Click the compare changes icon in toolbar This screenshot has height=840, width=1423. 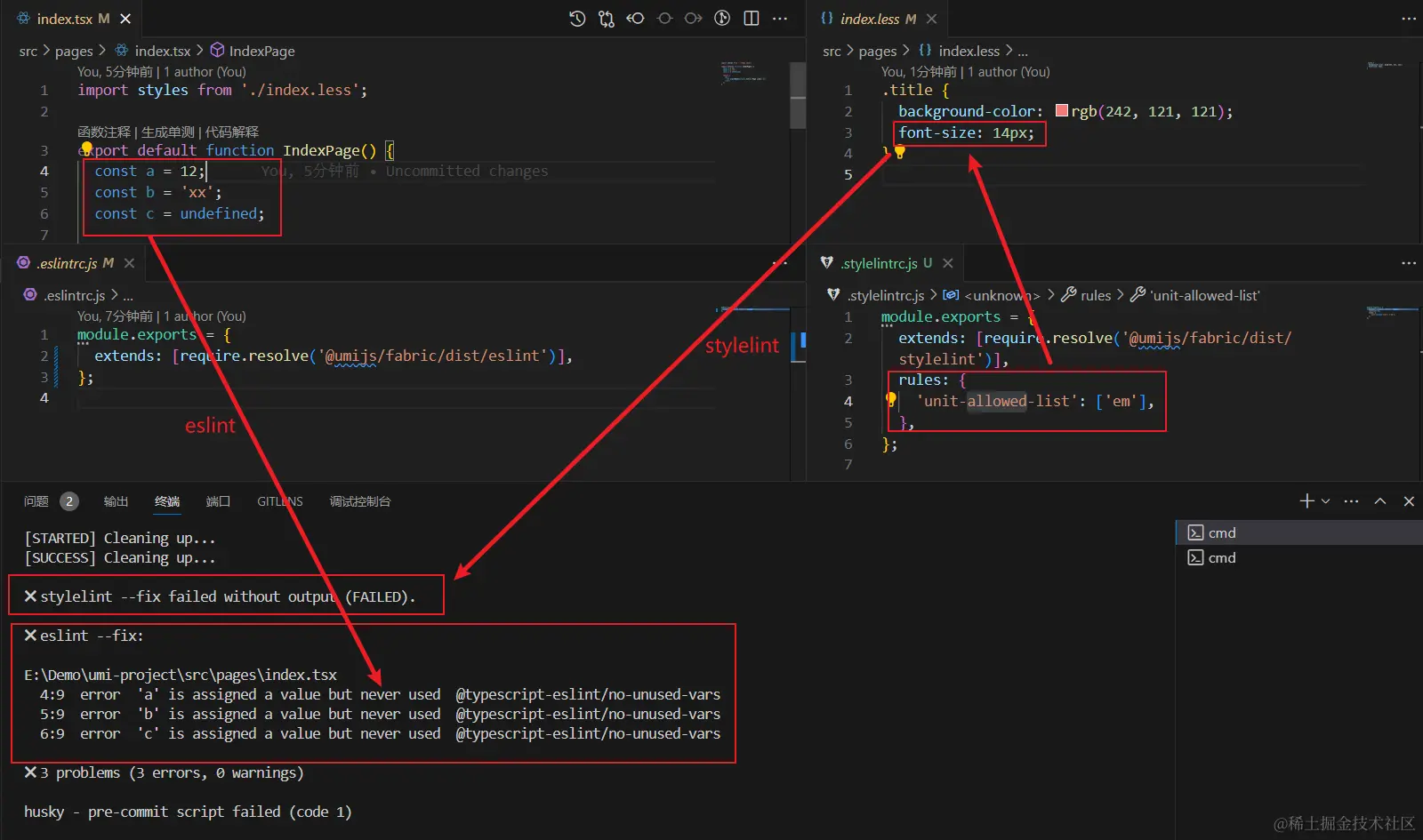pos(607,19)
